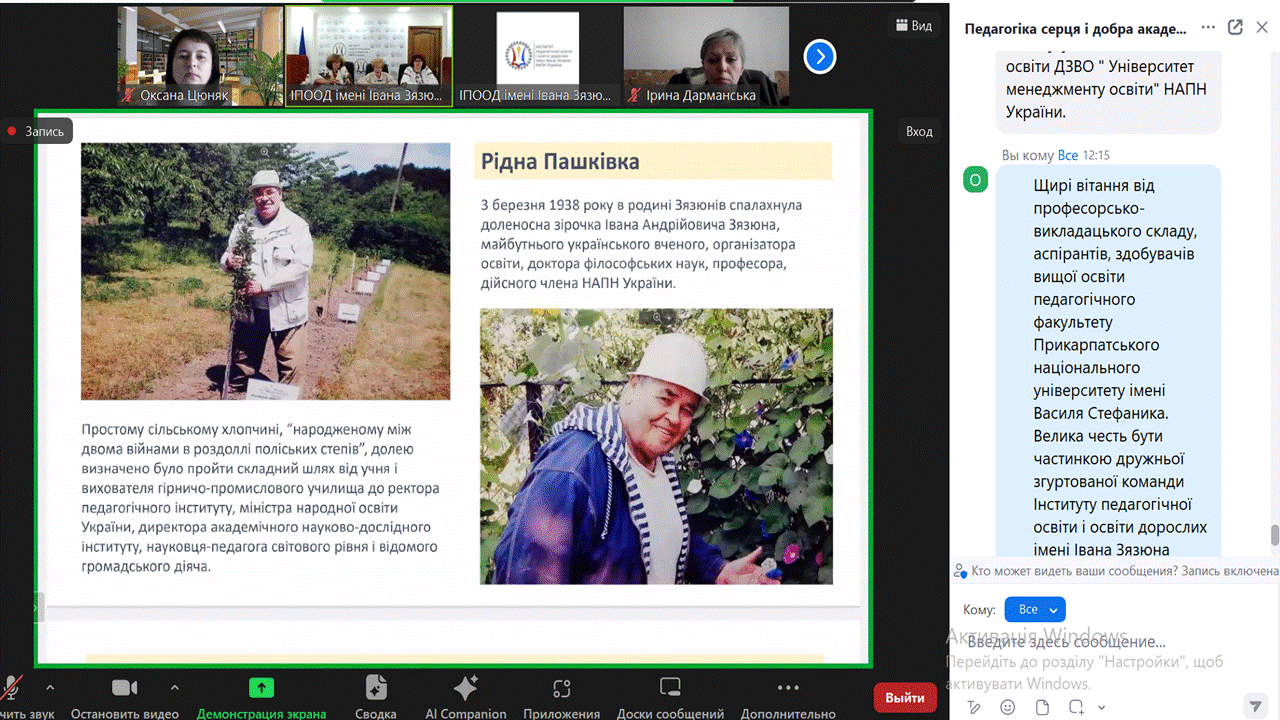Show next participants with the blue arrow

tap(820, 57)
